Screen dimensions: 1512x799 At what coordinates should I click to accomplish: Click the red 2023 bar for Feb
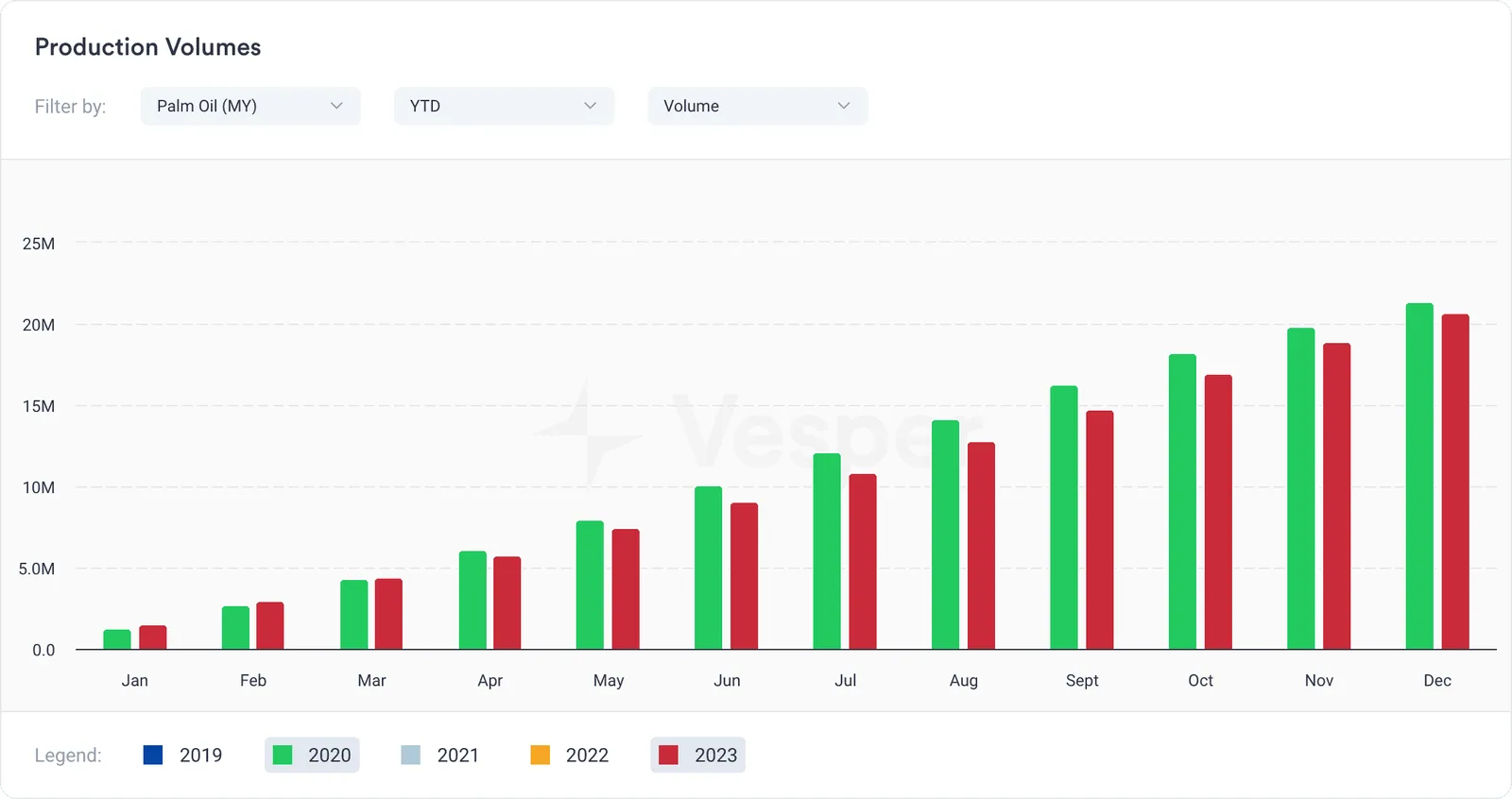pyautogui.click(x=270, y=625)
